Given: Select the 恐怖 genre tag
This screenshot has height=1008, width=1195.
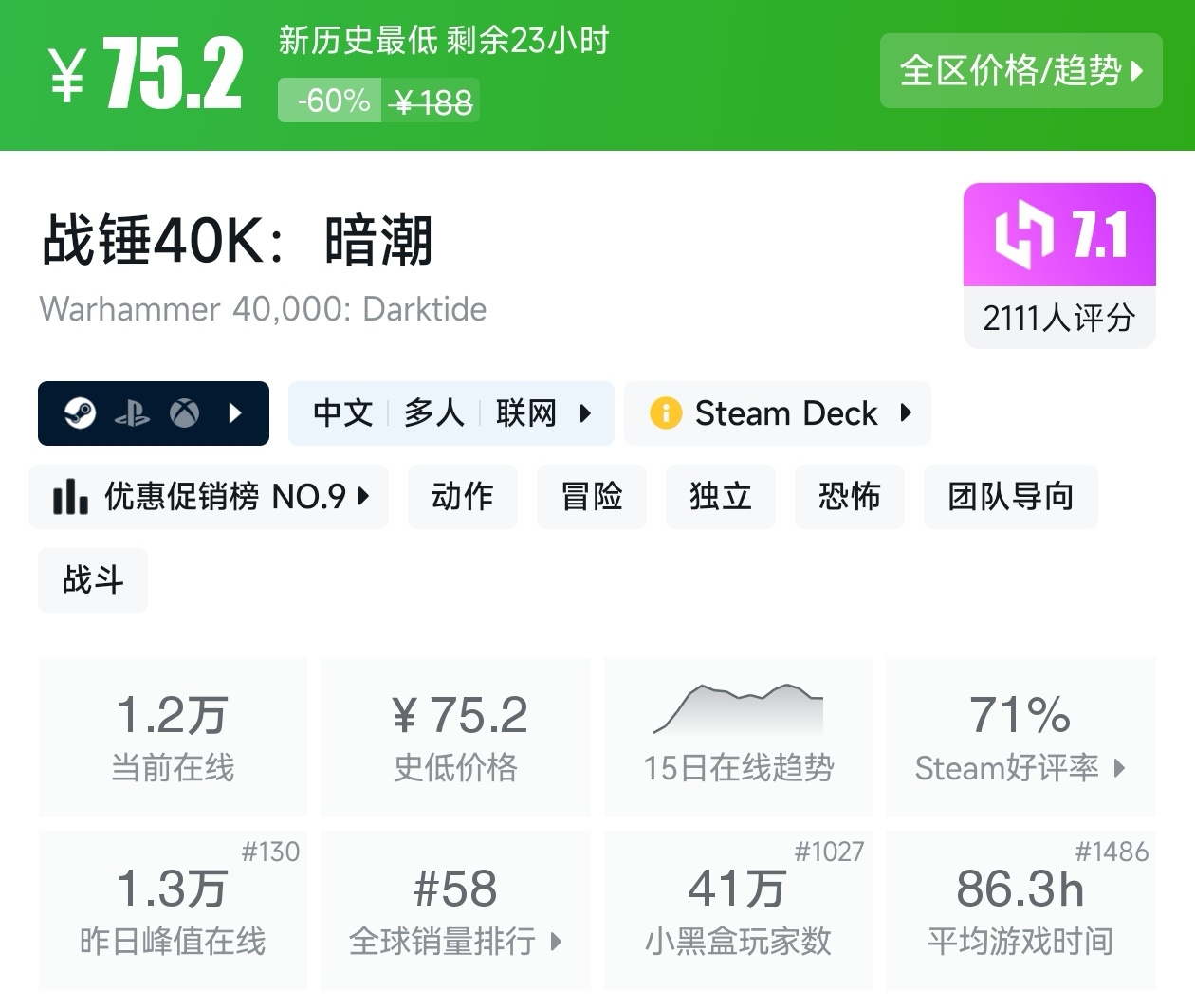Looking at the screenshot, I should (x=849, y=496).
